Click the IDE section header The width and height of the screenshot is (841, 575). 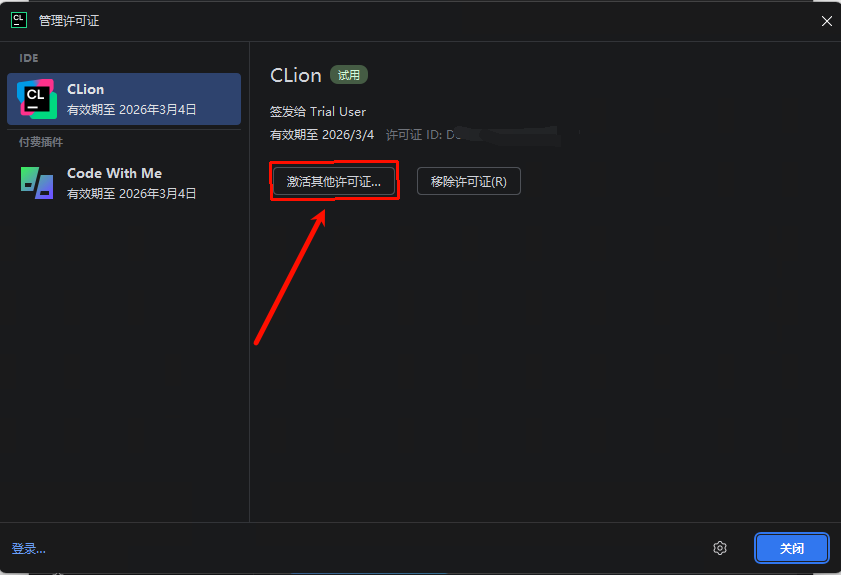click(29, 58)
